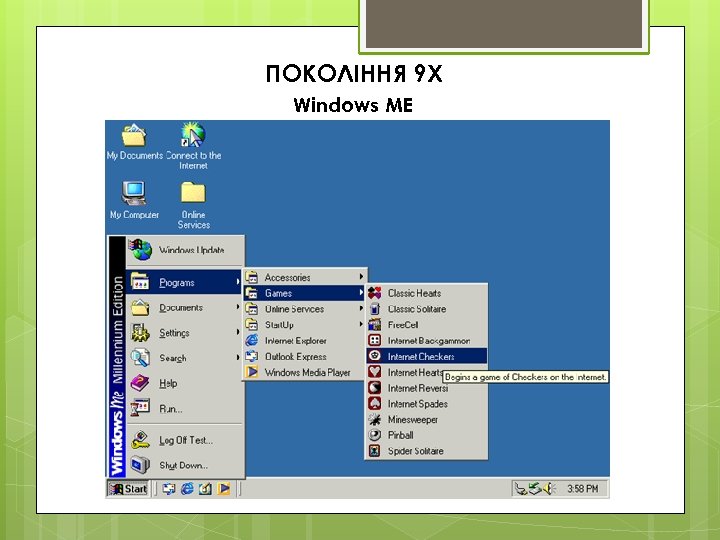Open Connect to the Internet shortcut
This screenshot has height=540, width=720.
click(x=193, y=146)
